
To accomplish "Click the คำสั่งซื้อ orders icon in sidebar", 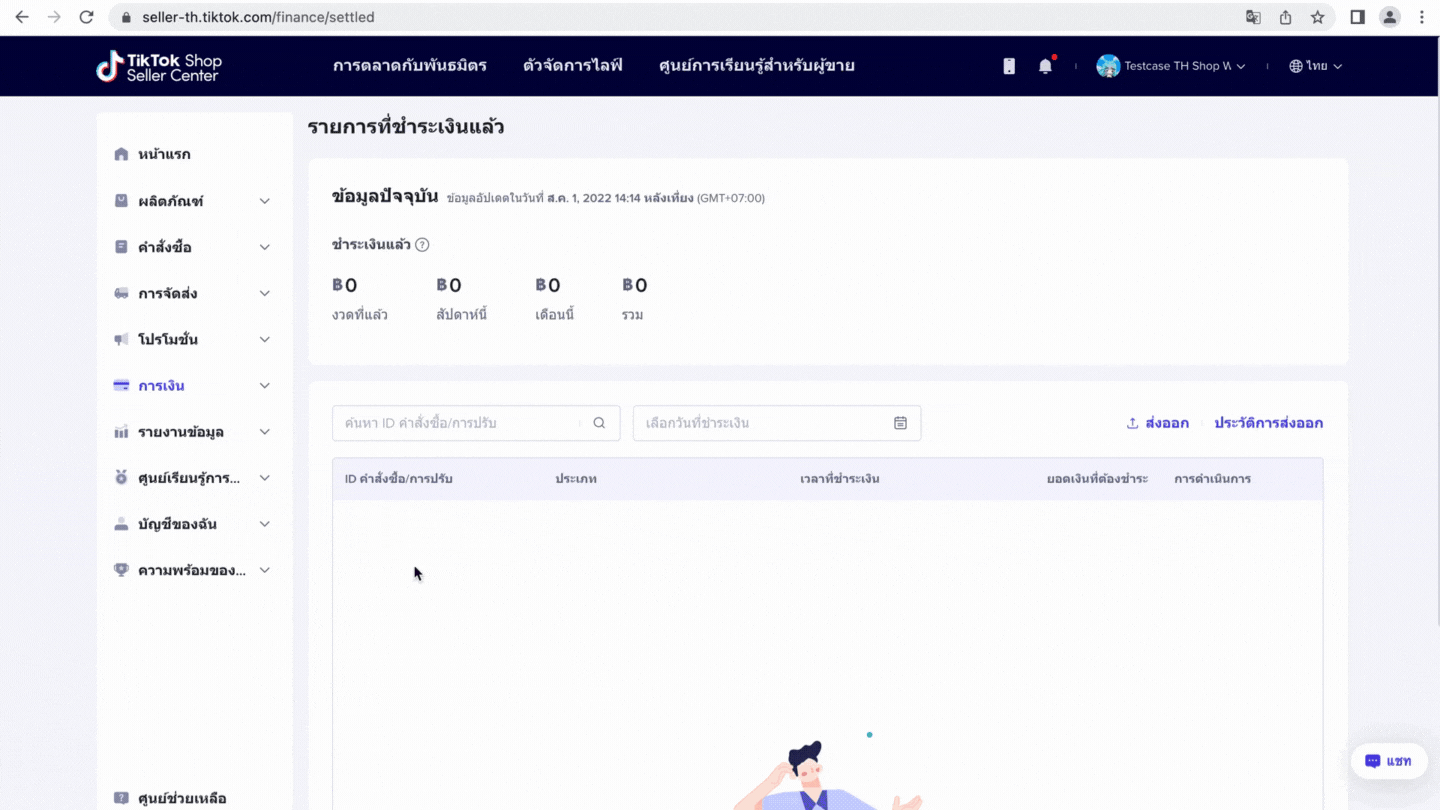I will (121, 247).
